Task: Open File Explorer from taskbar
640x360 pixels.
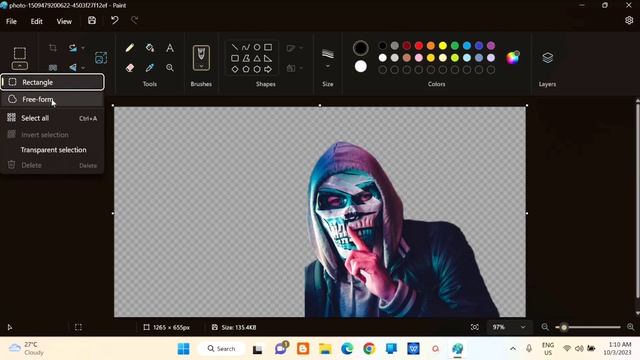Action: point(325,349)
